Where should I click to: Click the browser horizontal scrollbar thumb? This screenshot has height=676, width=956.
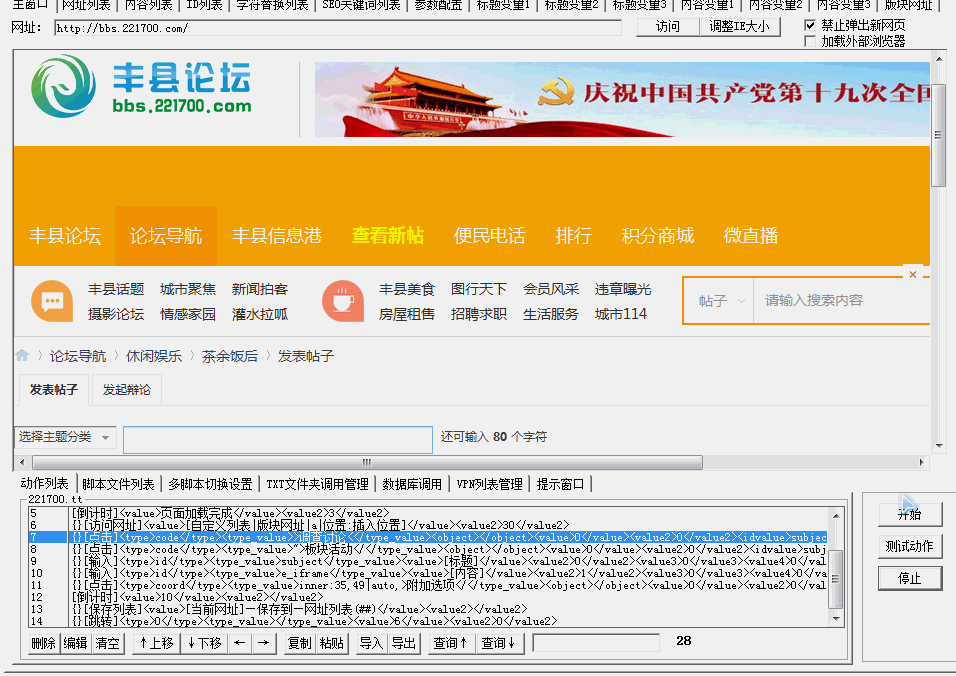coord(367,462)
